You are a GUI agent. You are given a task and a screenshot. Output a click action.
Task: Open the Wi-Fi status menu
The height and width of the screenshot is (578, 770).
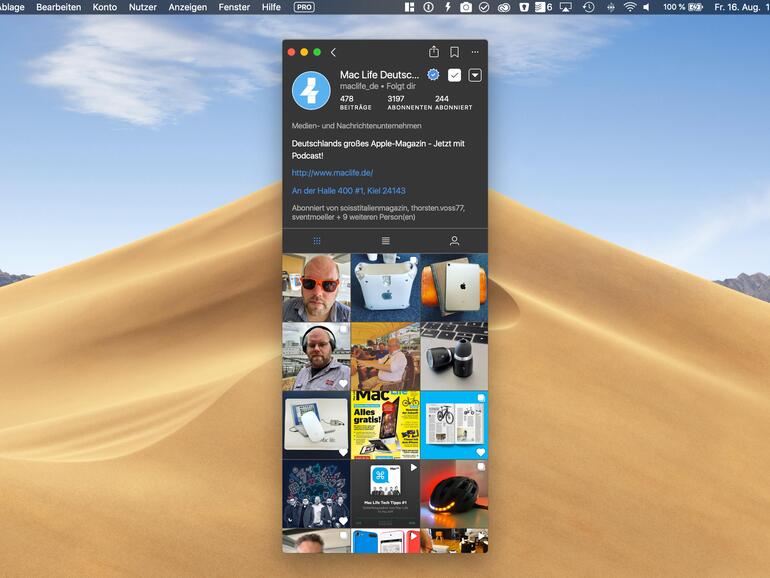pos(630,7)
